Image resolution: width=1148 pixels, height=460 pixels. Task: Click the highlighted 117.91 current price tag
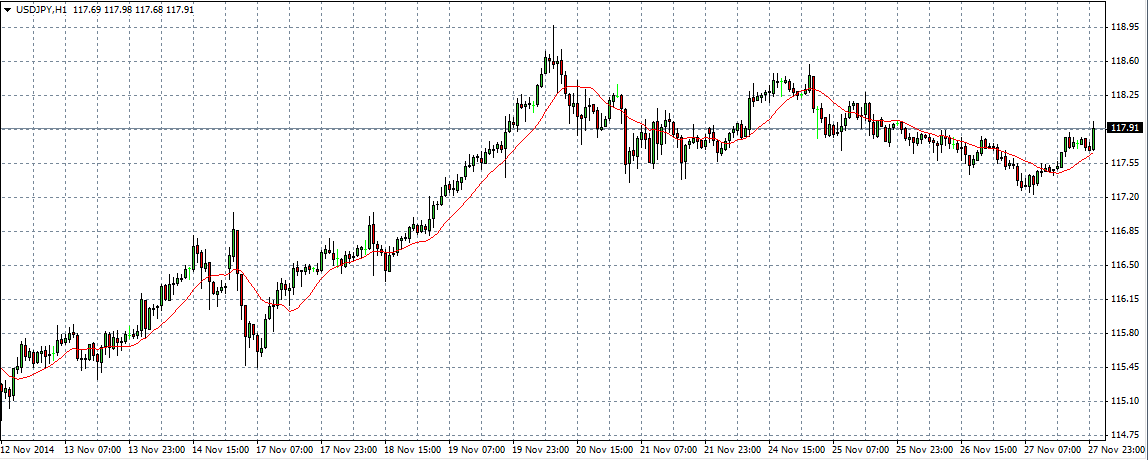pos(1127,128)
